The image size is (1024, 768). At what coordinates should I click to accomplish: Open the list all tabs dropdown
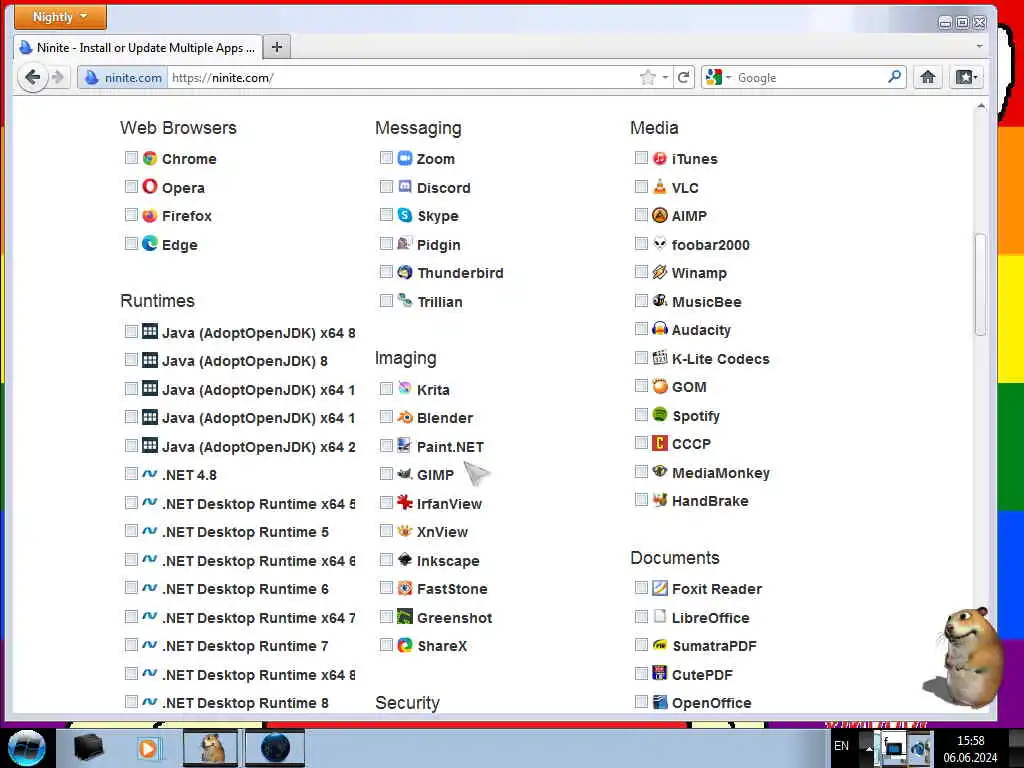click(979, 46)
